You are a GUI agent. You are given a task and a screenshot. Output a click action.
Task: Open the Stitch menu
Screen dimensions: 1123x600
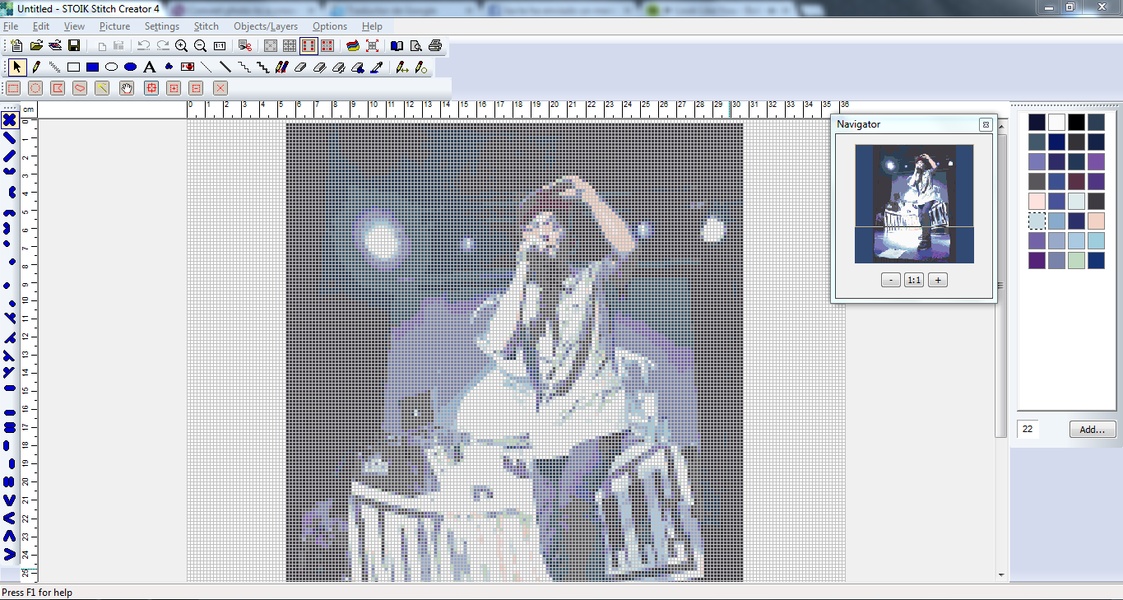coord(206,26)
